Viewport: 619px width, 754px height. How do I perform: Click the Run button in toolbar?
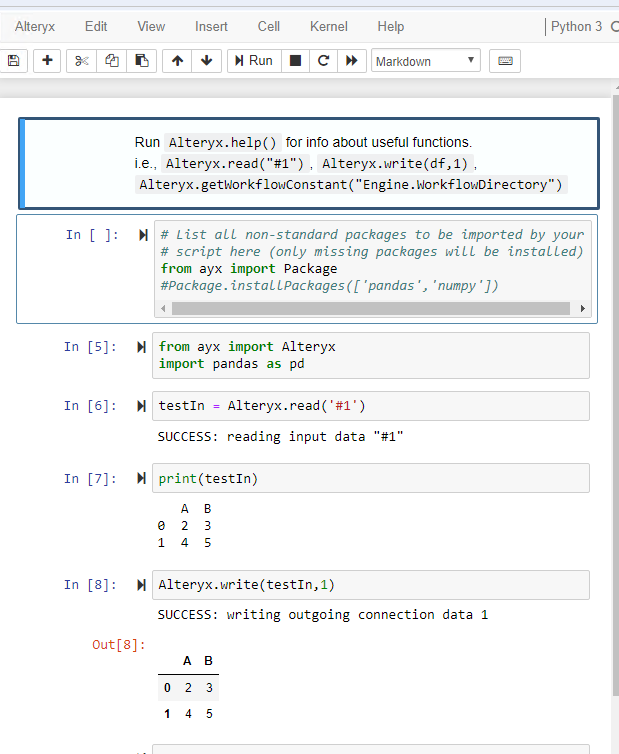coord(254,61)
